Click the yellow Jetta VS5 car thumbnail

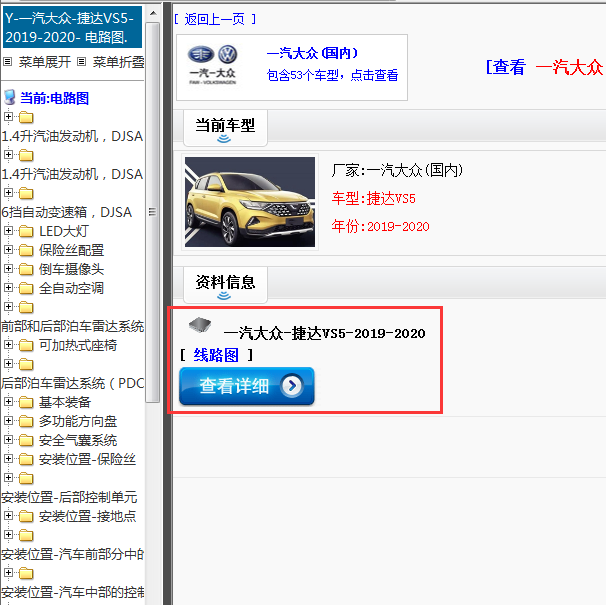[x=250, y=202]
